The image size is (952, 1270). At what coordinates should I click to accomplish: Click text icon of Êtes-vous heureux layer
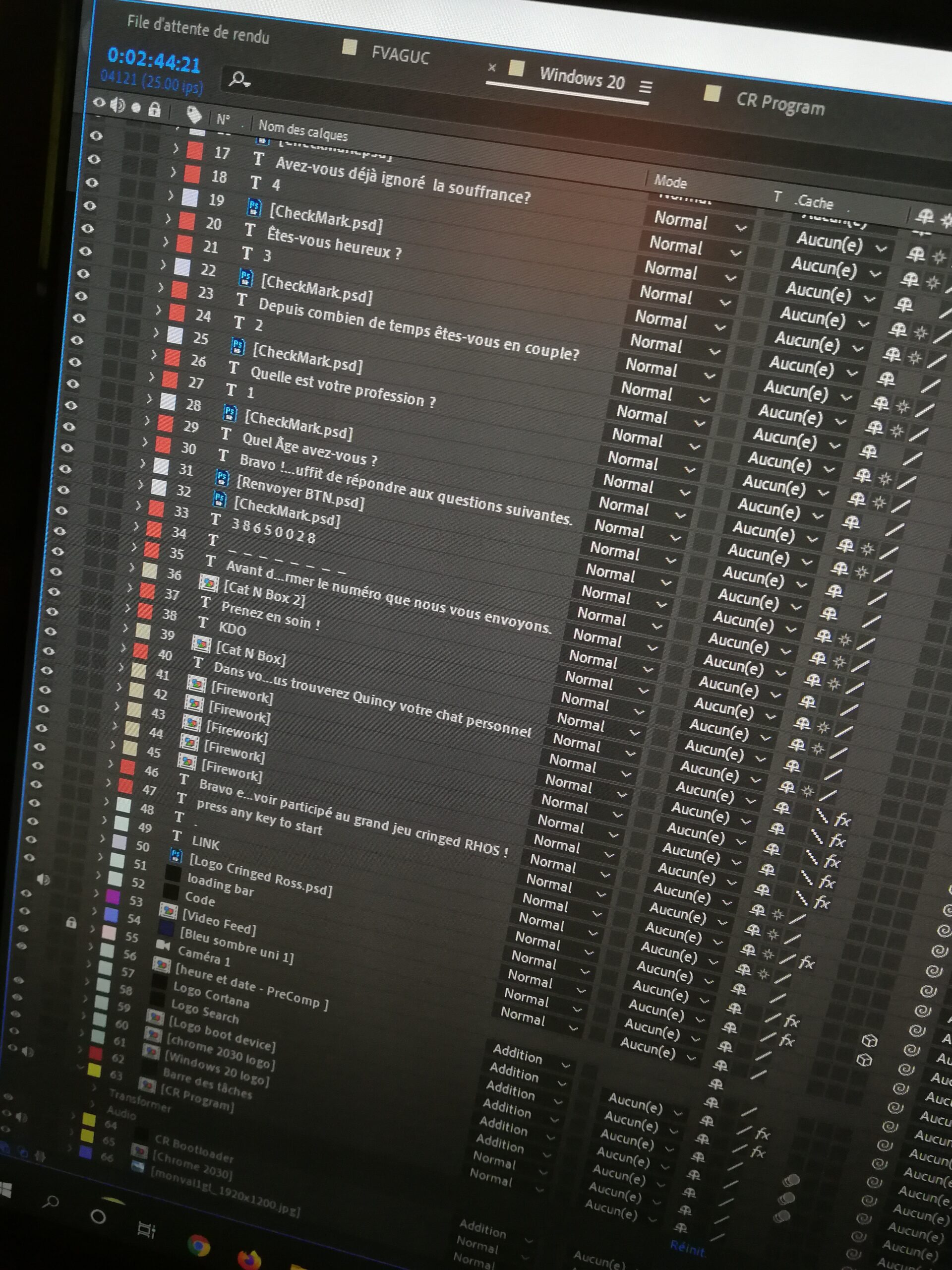click(x=249, y=230)
